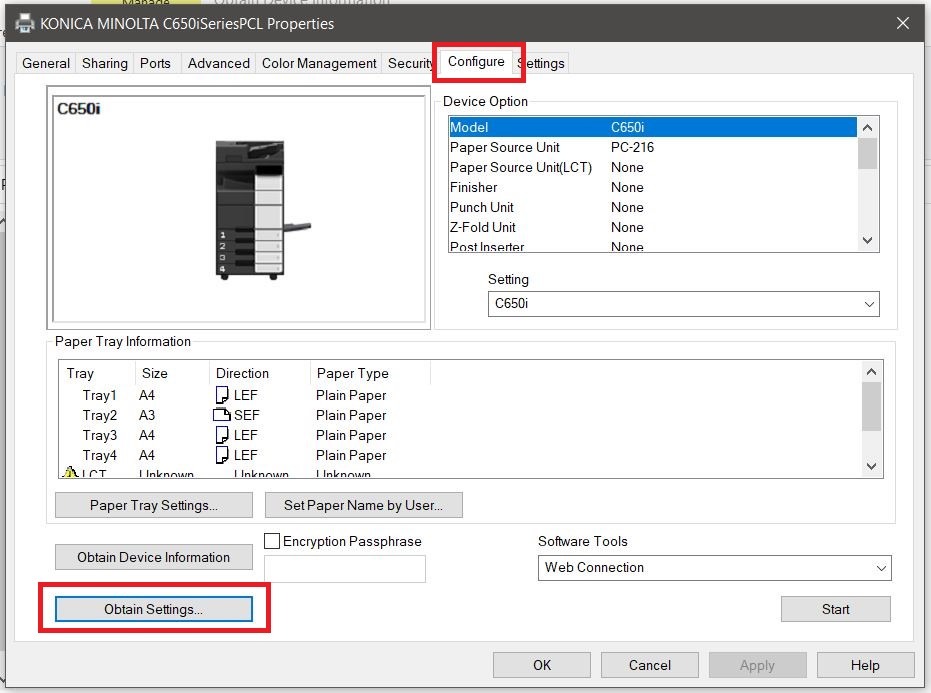Click the LCT warning icon
The height and width of the screenshot is (693, 931).
70,474
